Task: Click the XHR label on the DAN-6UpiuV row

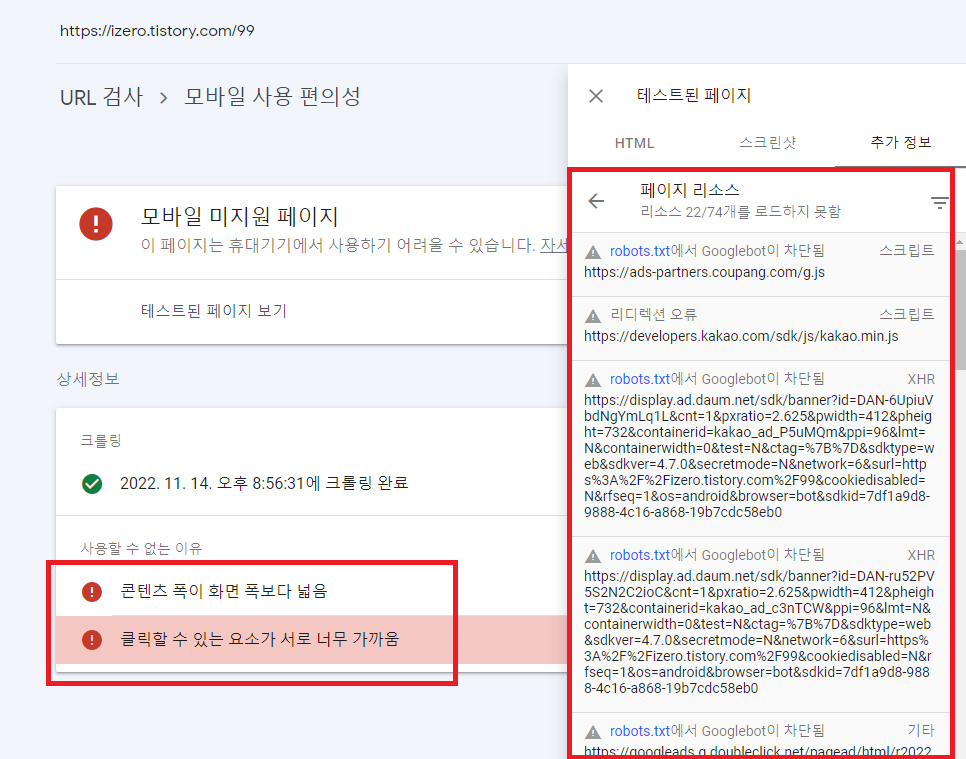Action: pyautogui.click(x=921, y=379)
